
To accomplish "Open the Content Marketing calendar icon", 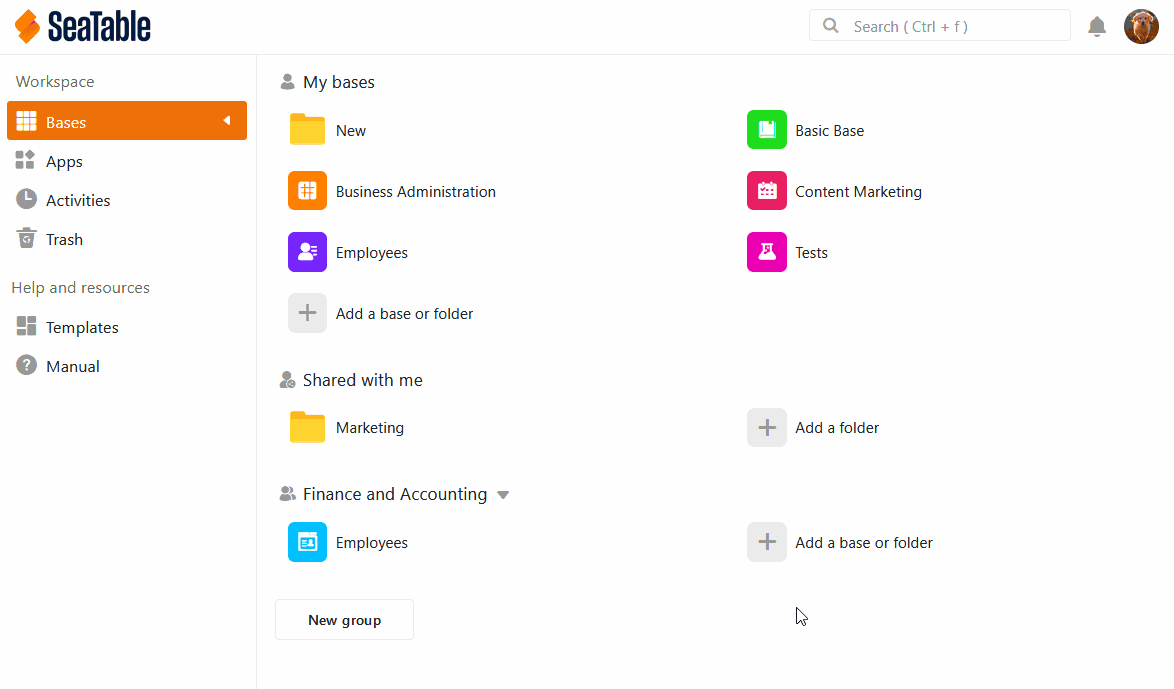I will 767,191.
